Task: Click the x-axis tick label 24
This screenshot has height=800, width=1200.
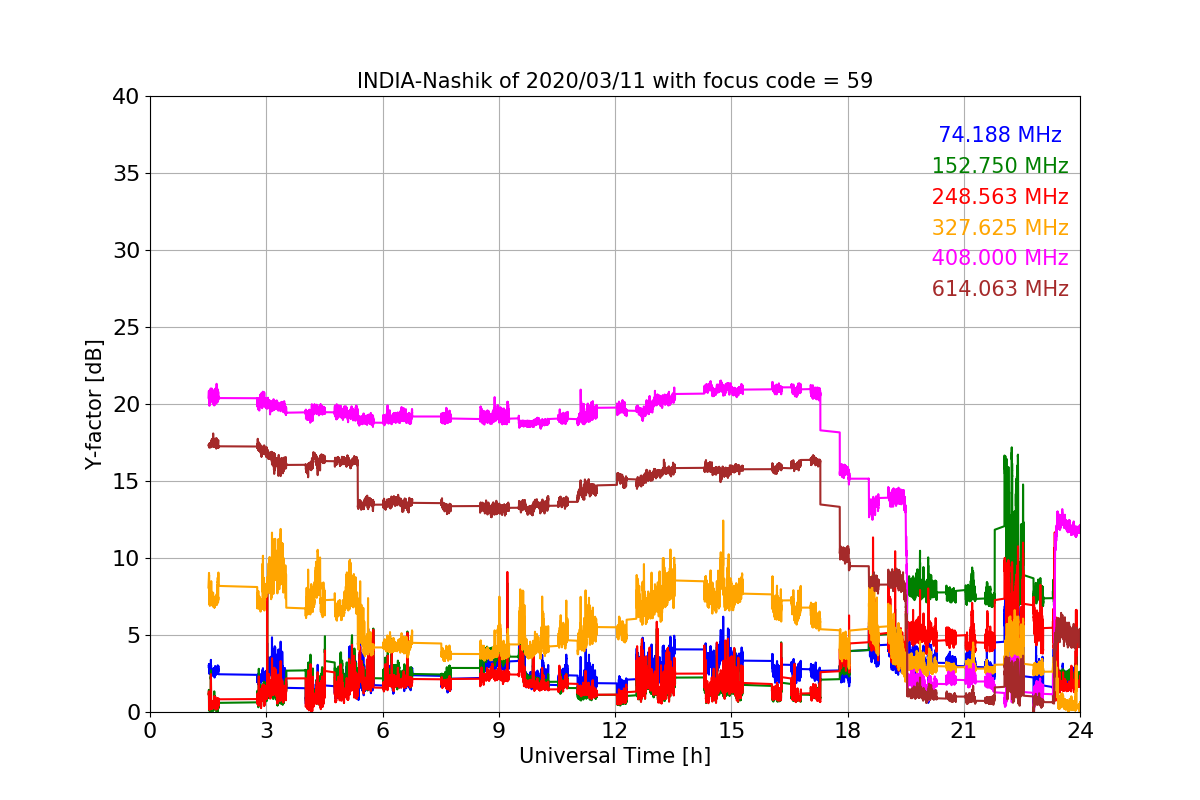Action: (1080, 730)
